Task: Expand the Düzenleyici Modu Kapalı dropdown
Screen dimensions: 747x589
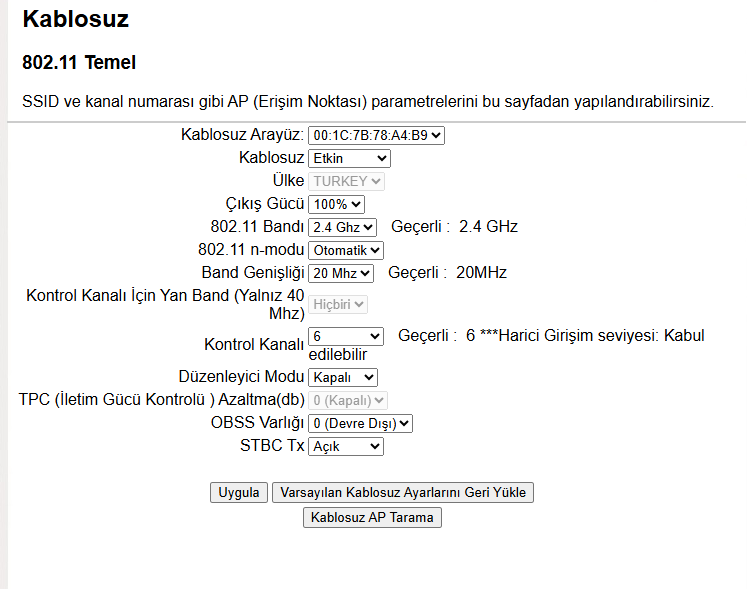Action: (x=342, y=377)
